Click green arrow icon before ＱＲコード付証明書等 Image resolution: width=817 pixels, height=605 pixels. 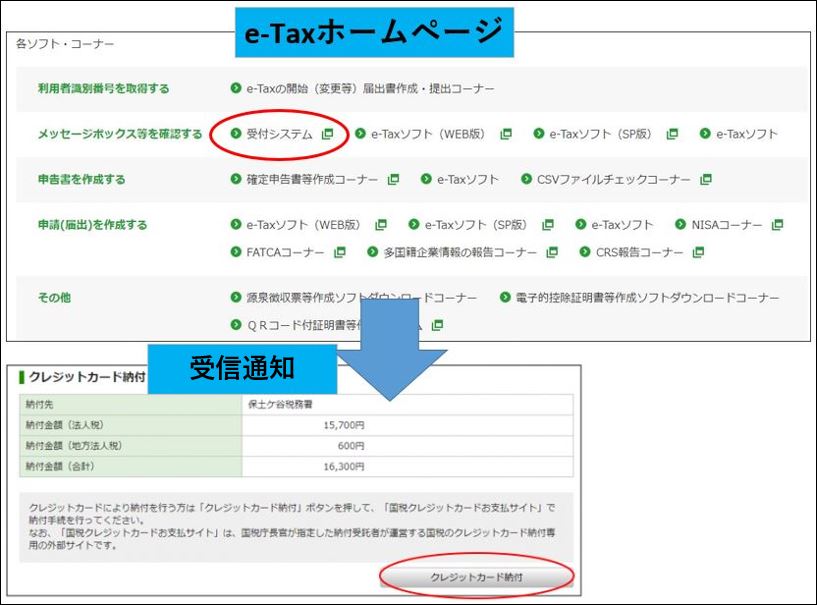236,325
